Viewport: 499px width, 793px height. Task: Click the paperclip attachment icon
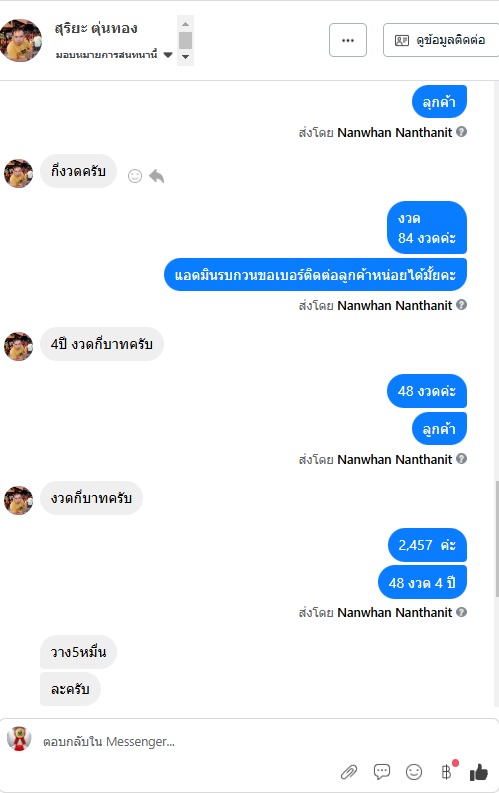(349, 772)
